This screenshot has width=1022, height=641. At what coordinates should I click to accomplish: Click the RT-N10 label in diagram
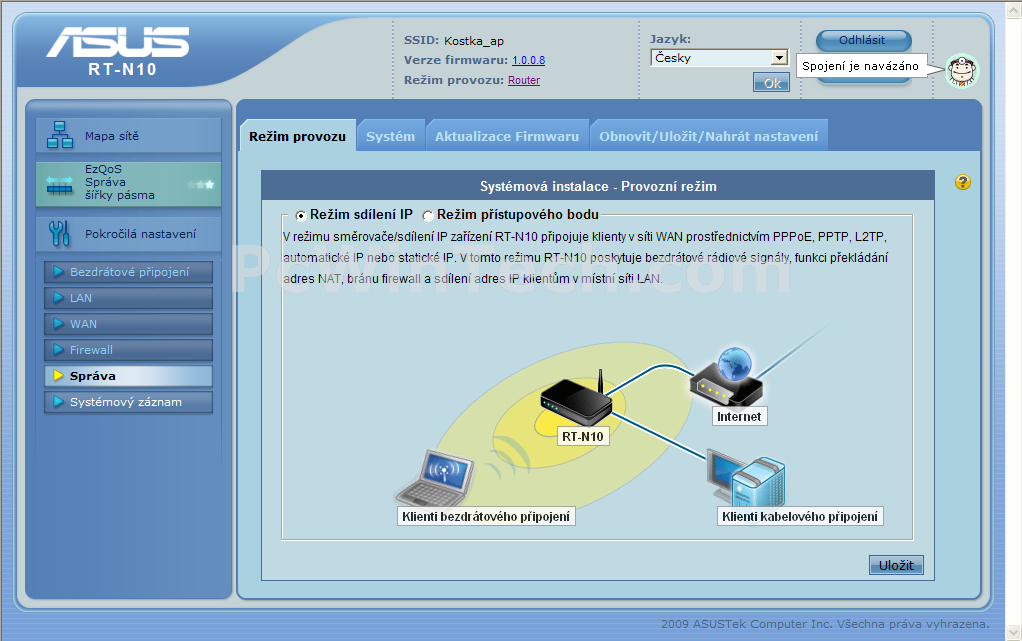pyautogui.click(x=583, y=436)
